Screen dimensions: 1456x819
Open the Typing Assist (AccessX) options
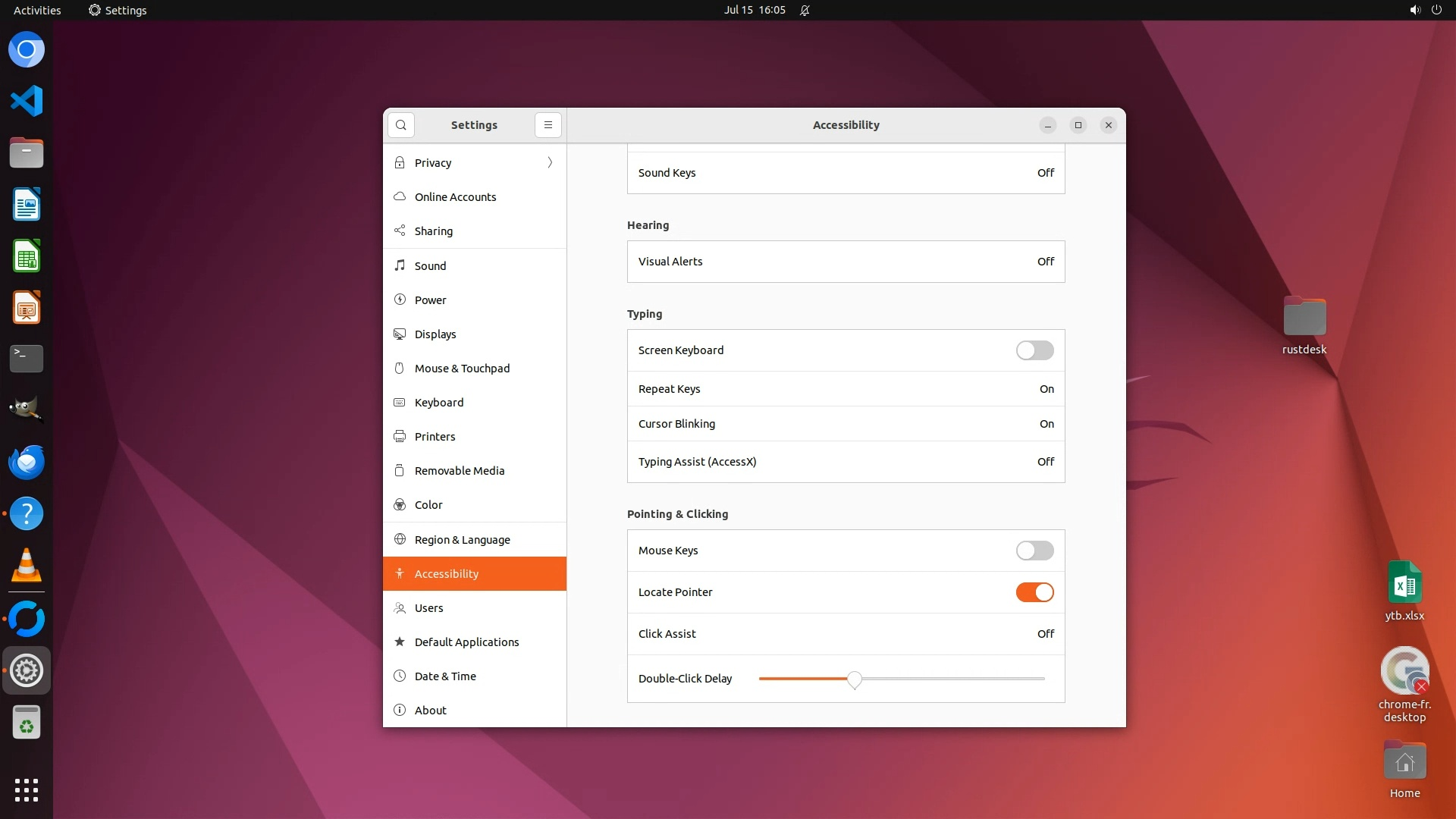pos(846,462)
